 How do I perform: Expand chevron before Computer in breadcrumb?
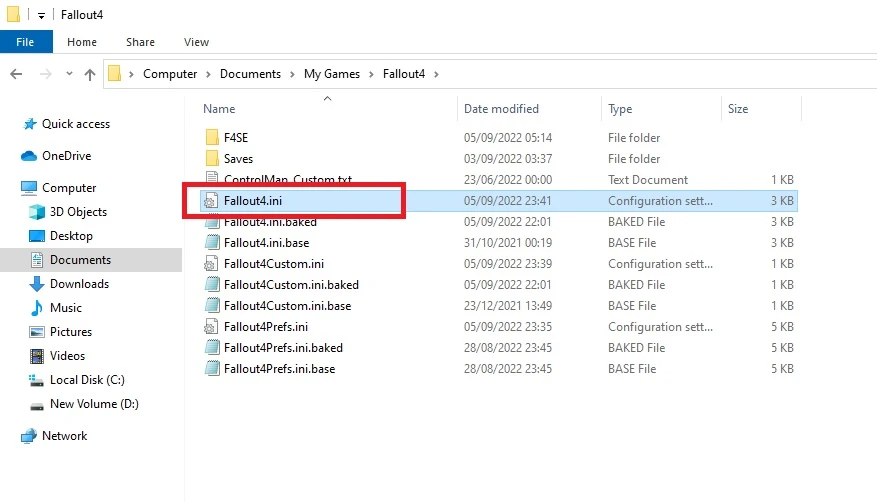click(131, 74)
